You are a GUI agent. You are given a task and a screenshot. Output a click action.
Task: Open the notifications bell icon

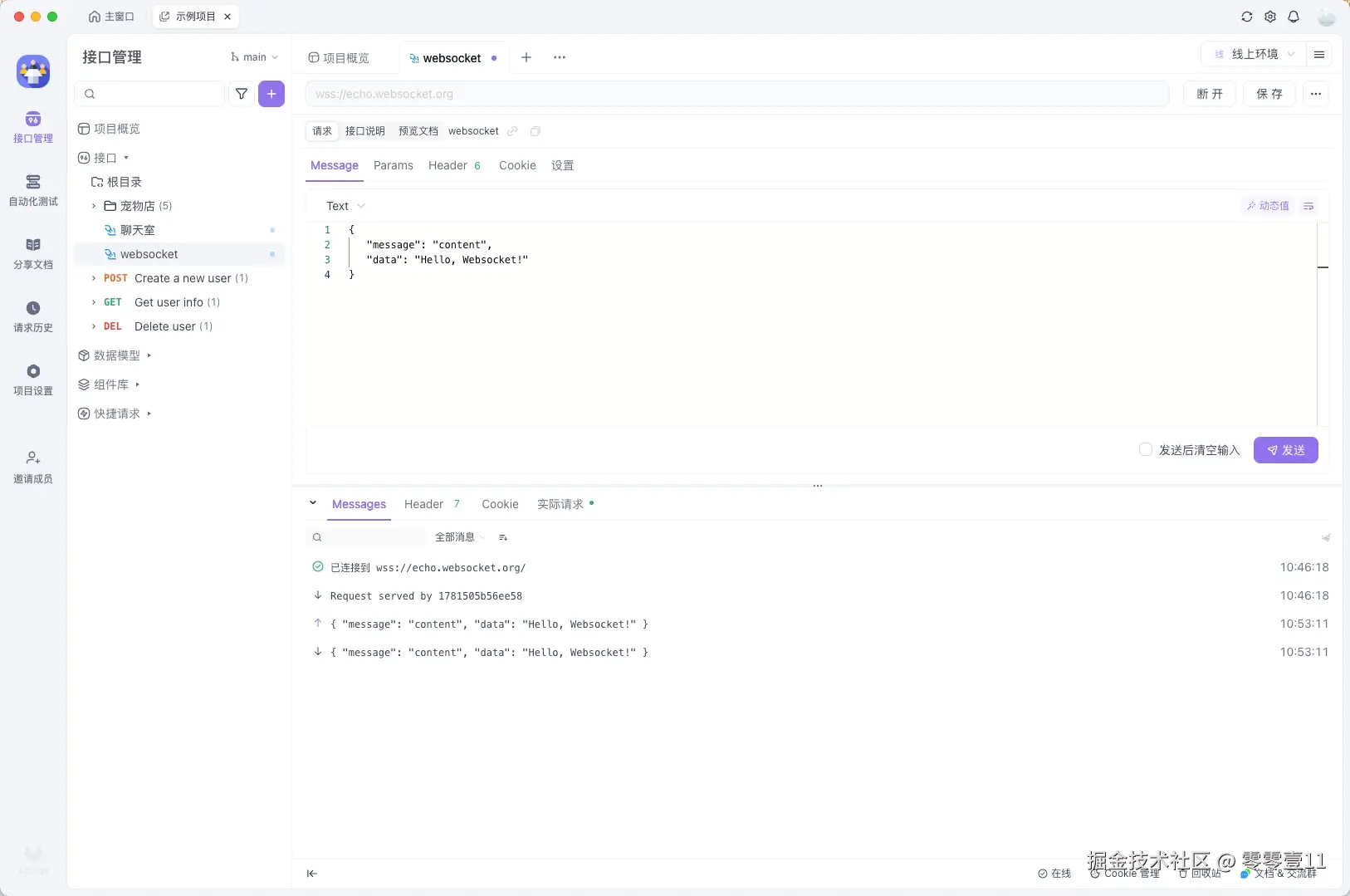[1294, 17]
